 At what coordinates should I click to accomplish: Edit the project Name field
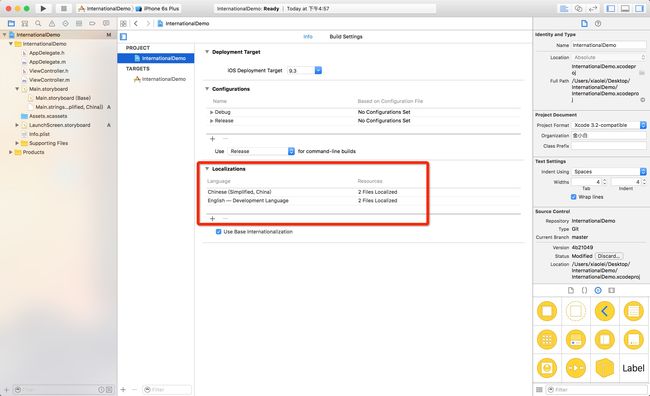click(609, 45)
